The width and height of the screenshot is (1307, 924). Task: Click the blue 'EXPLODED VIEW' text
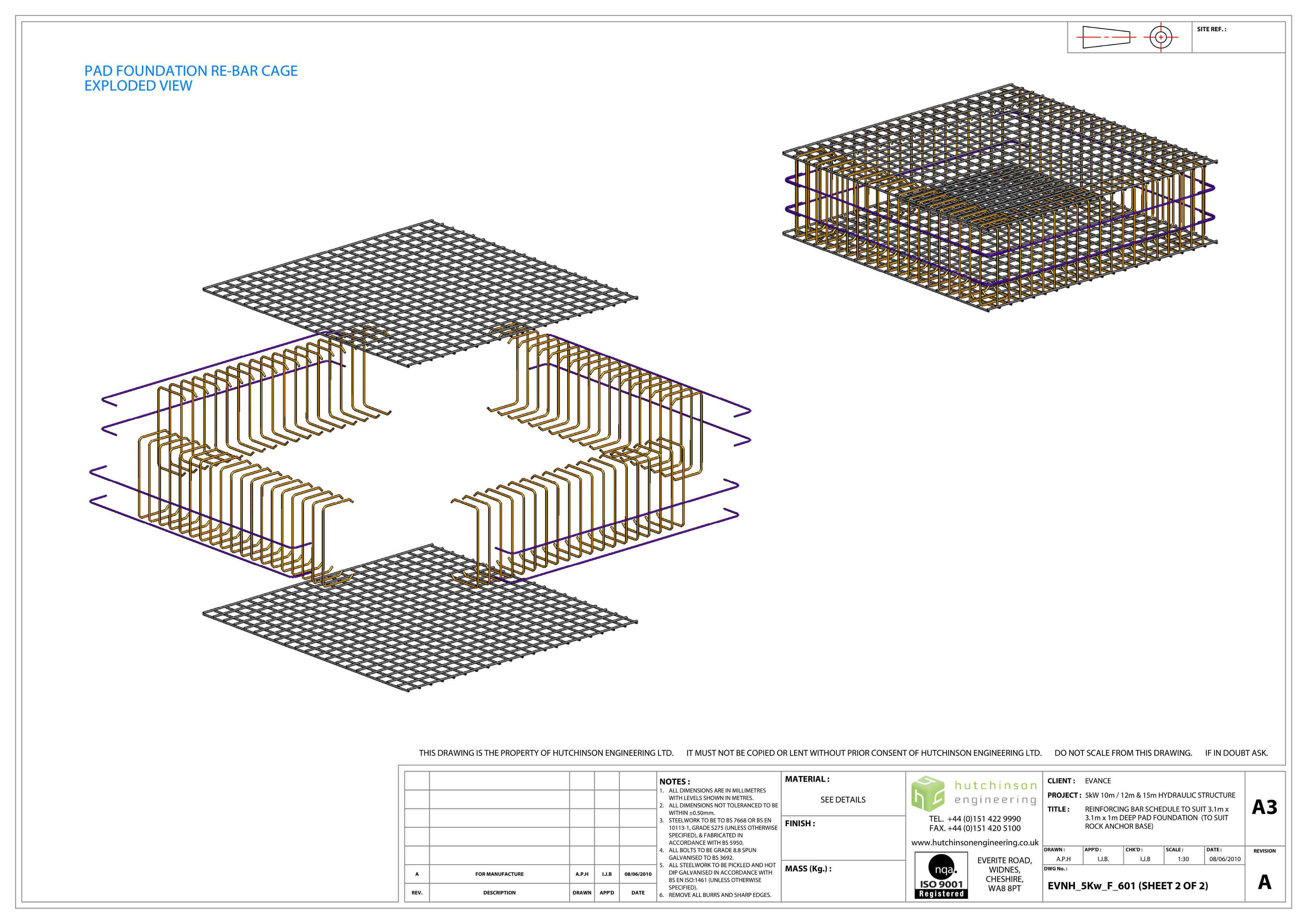coord(138,86)
